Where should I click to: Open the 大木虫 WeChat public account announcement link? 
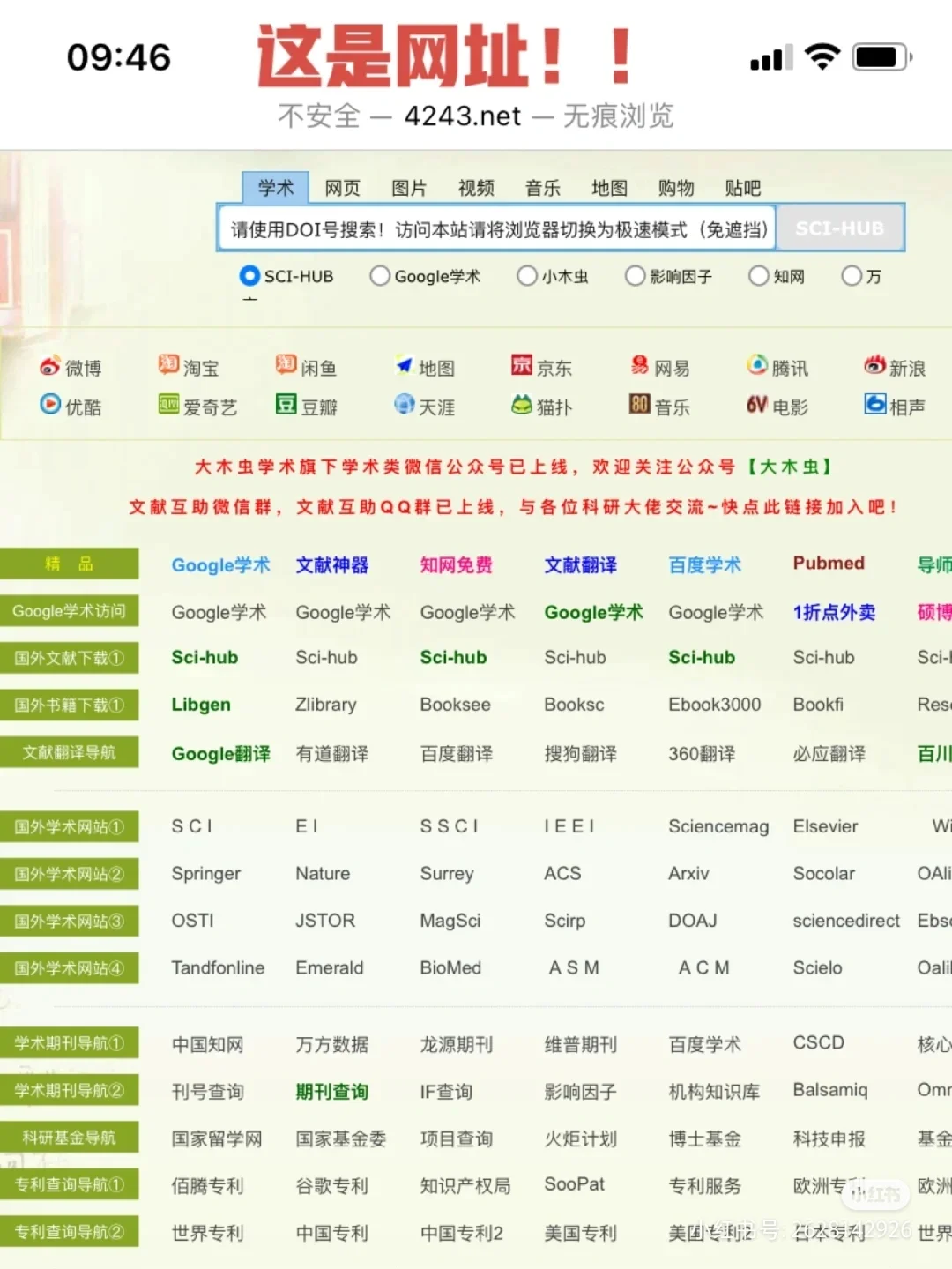pos(513,467)
